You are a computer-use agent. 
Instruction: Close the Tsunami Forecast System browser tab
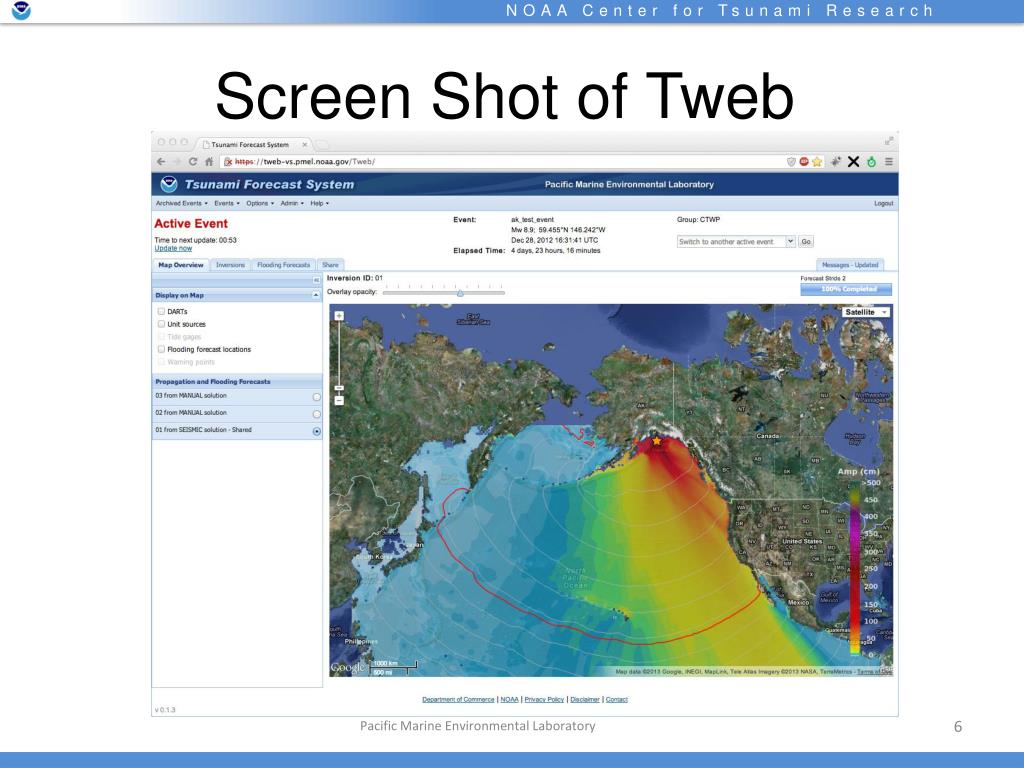point(304,144)
